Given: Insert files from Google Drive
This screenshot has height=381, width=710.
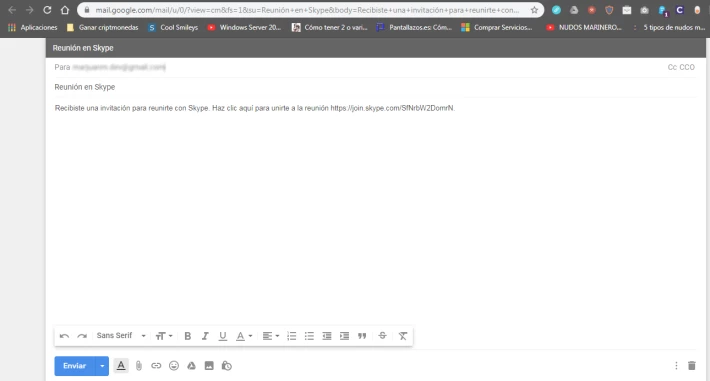Looking at the screenshot, I should point(192,366).
